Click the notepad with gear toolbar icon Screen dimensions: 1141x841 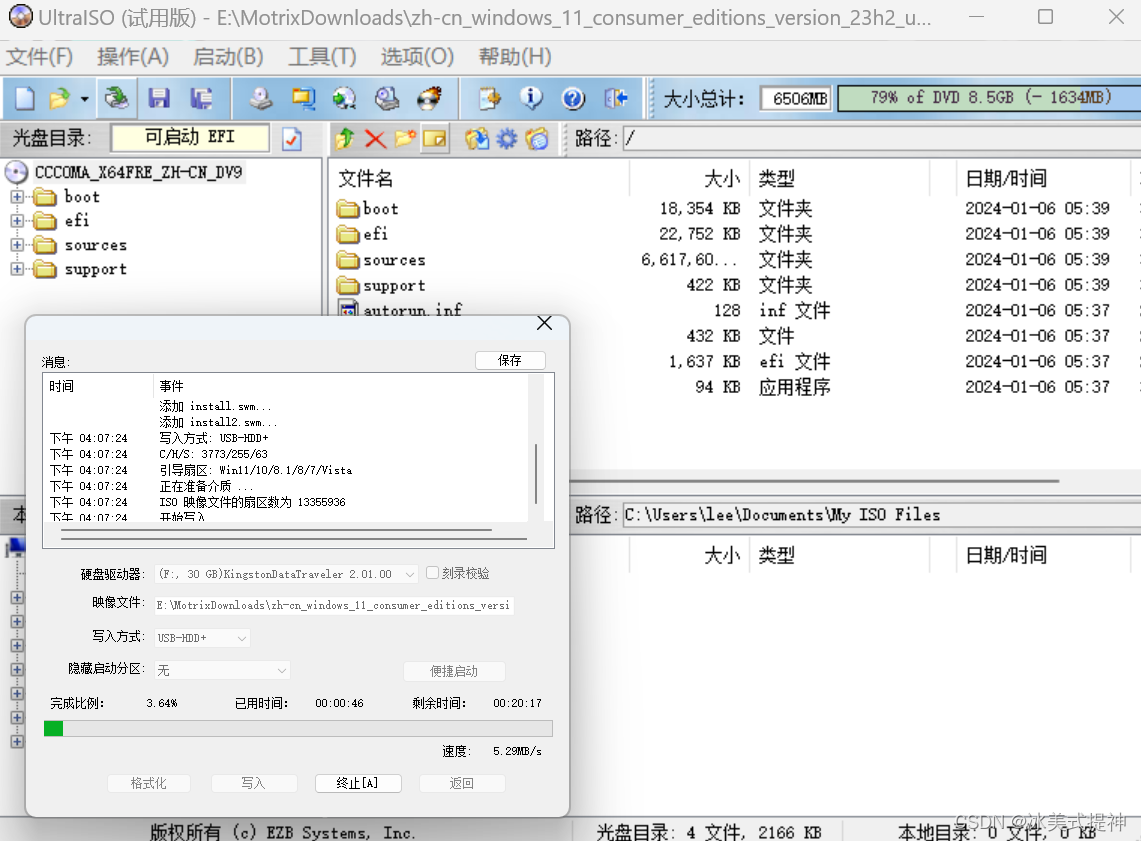489,98
